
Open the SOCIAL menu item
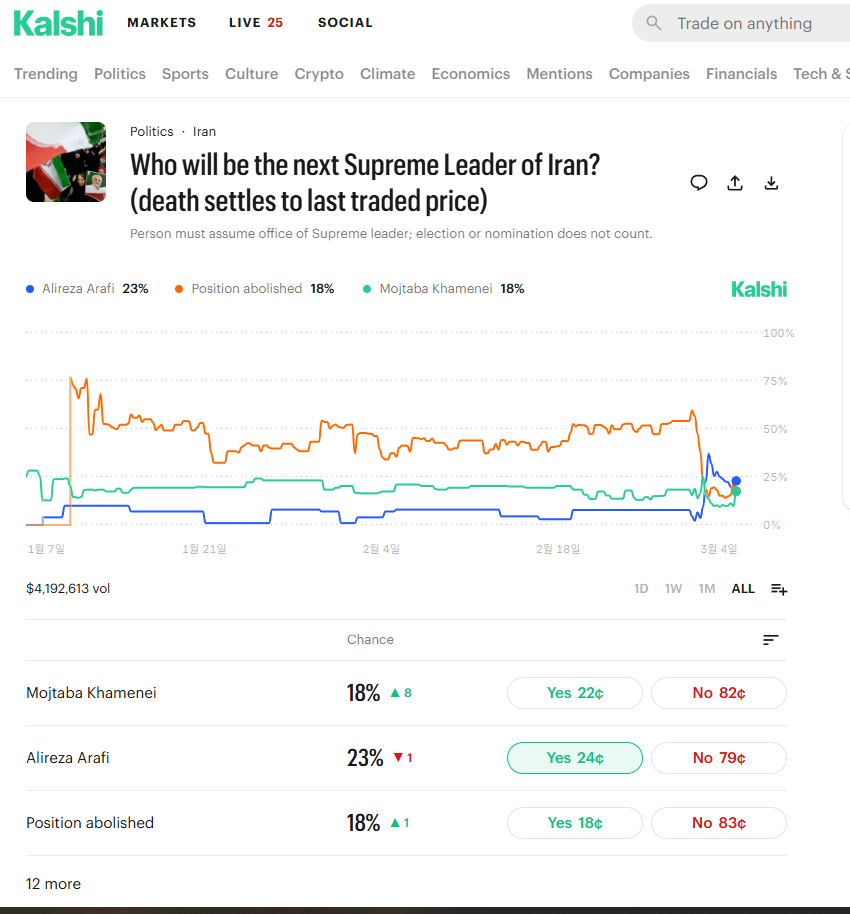[x=345, y=23]
